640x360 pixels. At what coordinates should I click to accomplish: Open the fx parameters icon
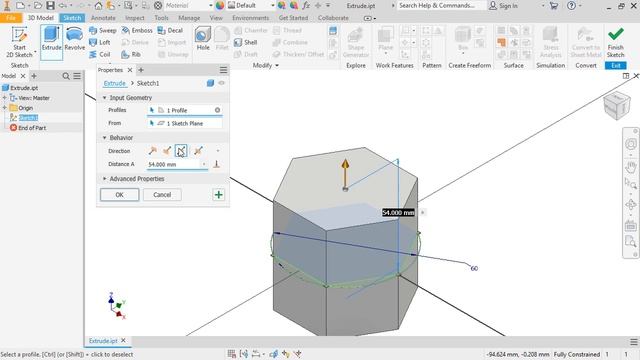(x=306, y=6)
